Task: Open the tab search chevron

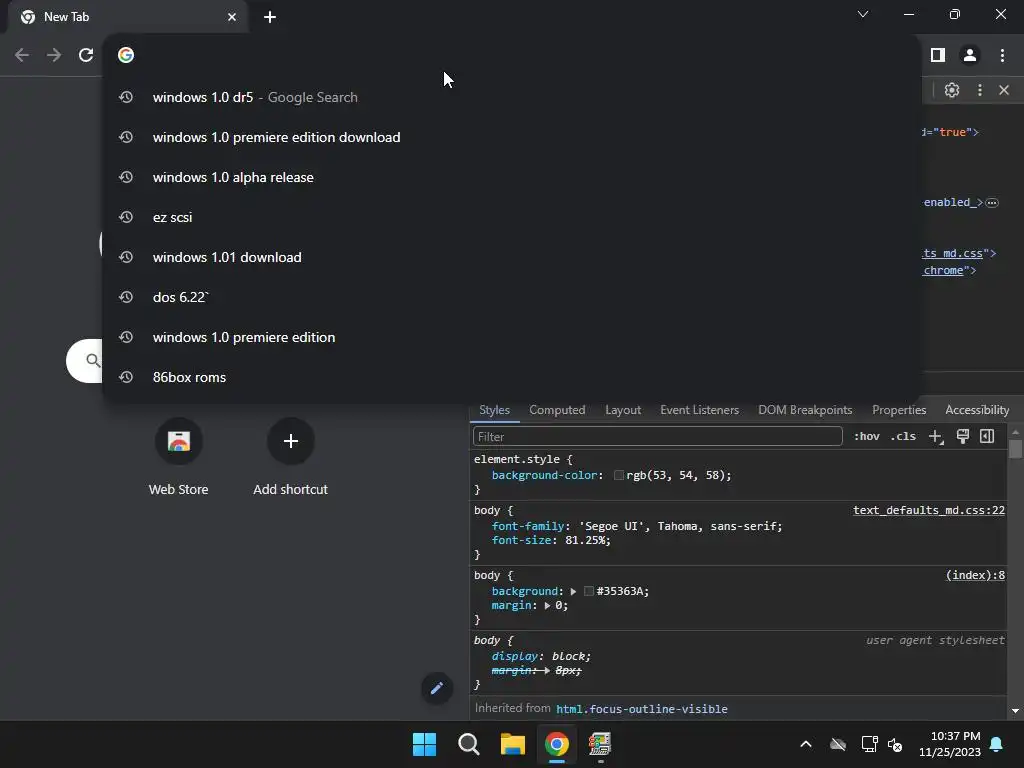Action: tap(863, 14)
